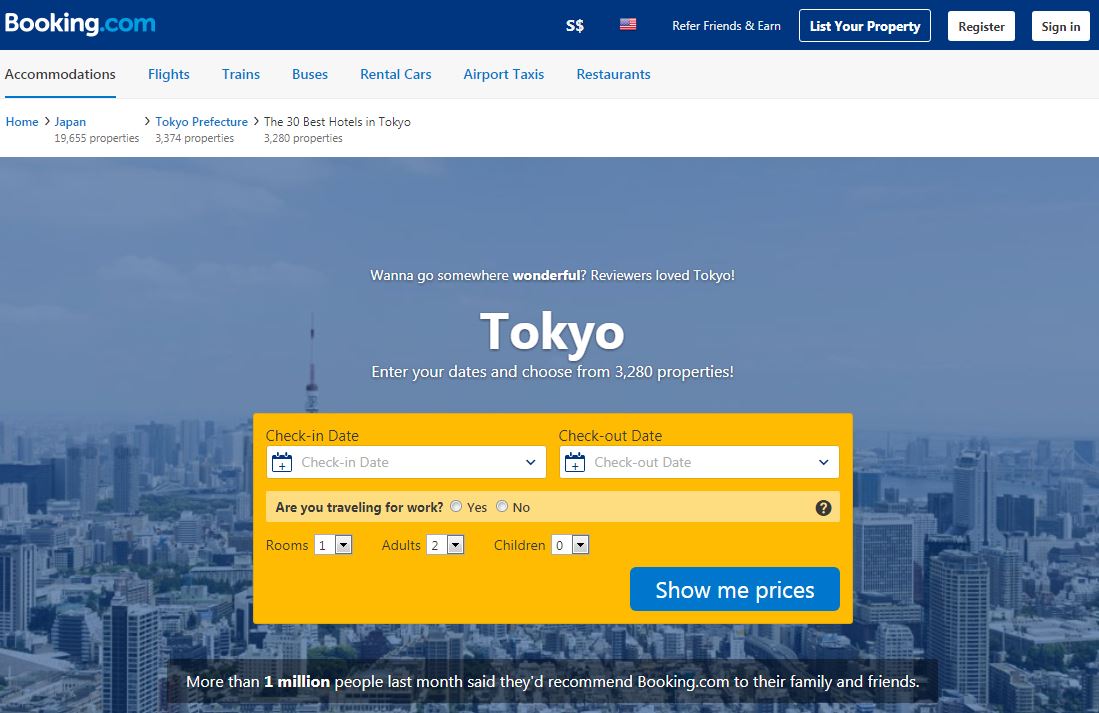Expand the Children count dropdown
This screenshot has width=1099, height=713.
(571, 545)
